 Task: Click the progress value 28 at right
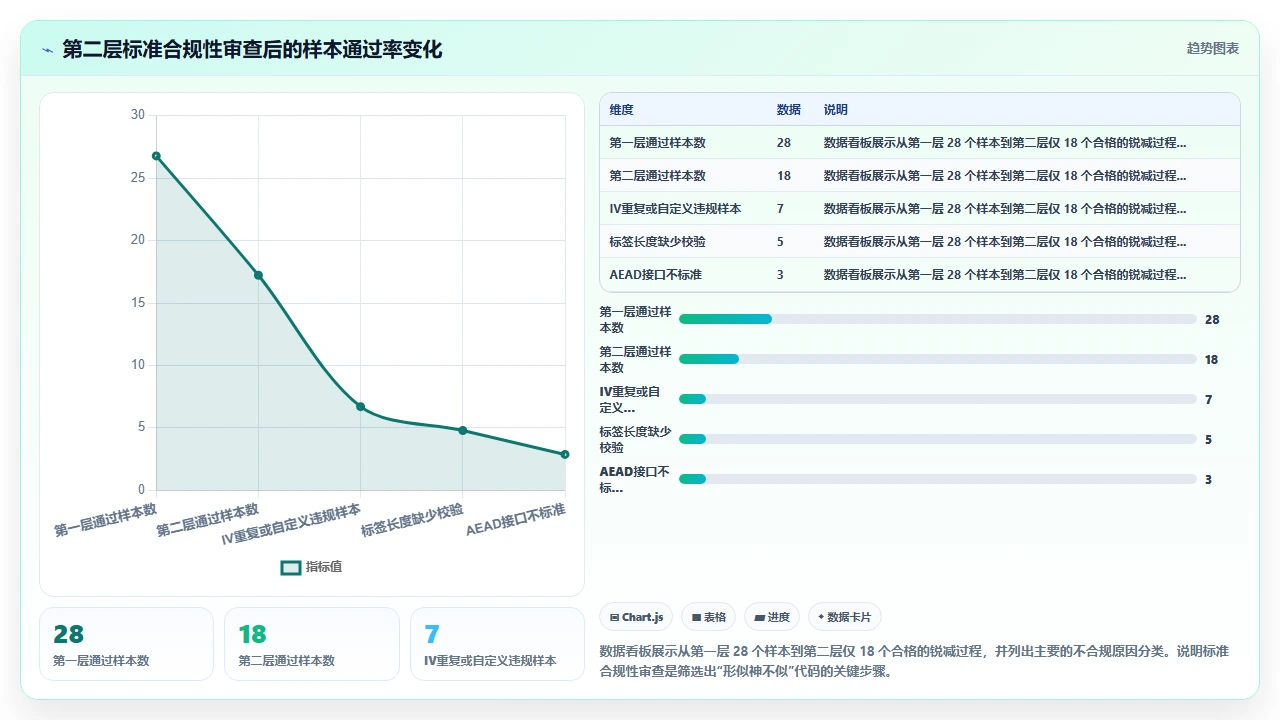click(1212, 320)
